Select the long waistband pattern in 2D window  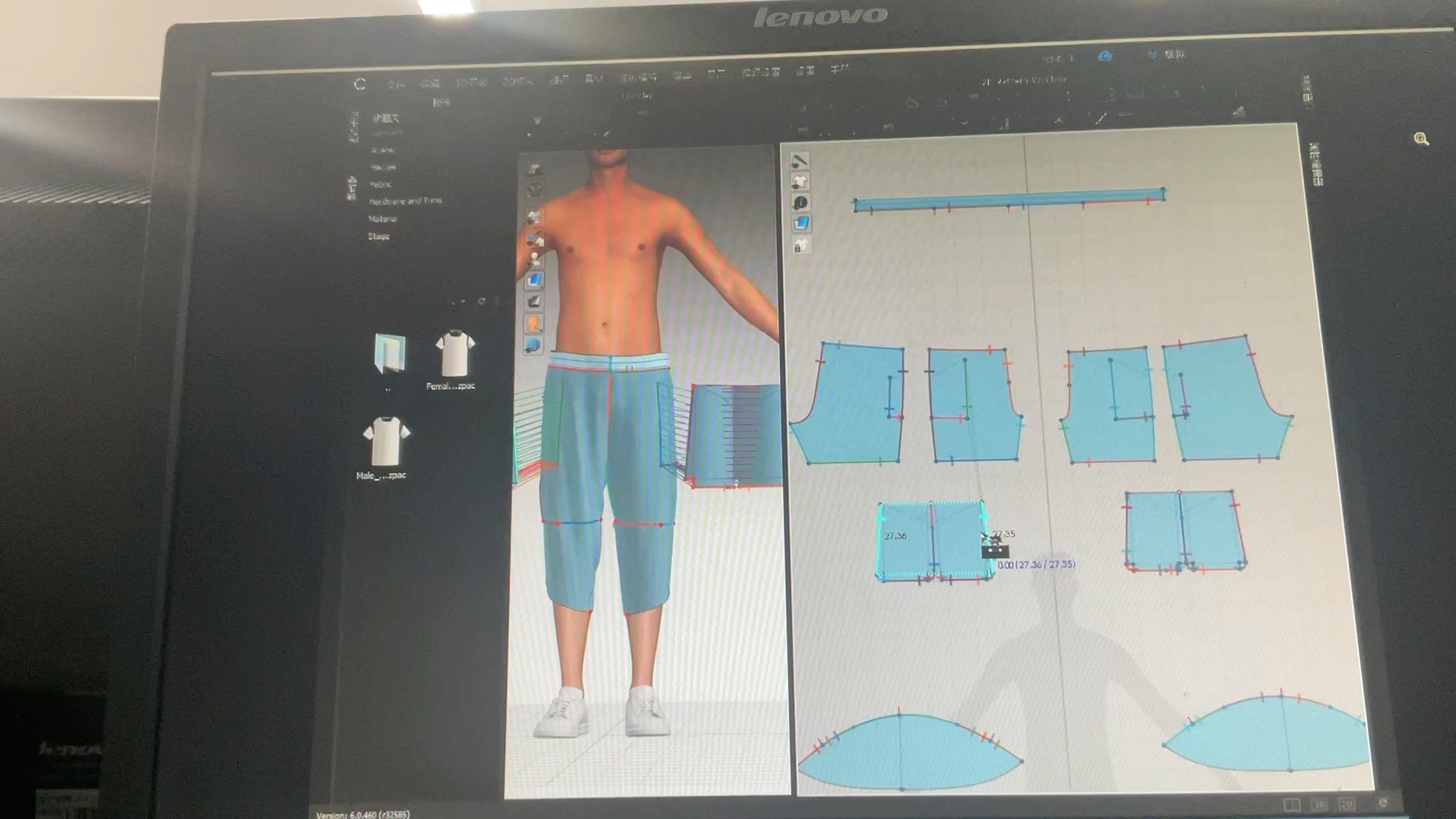[x=1009, y=200]
